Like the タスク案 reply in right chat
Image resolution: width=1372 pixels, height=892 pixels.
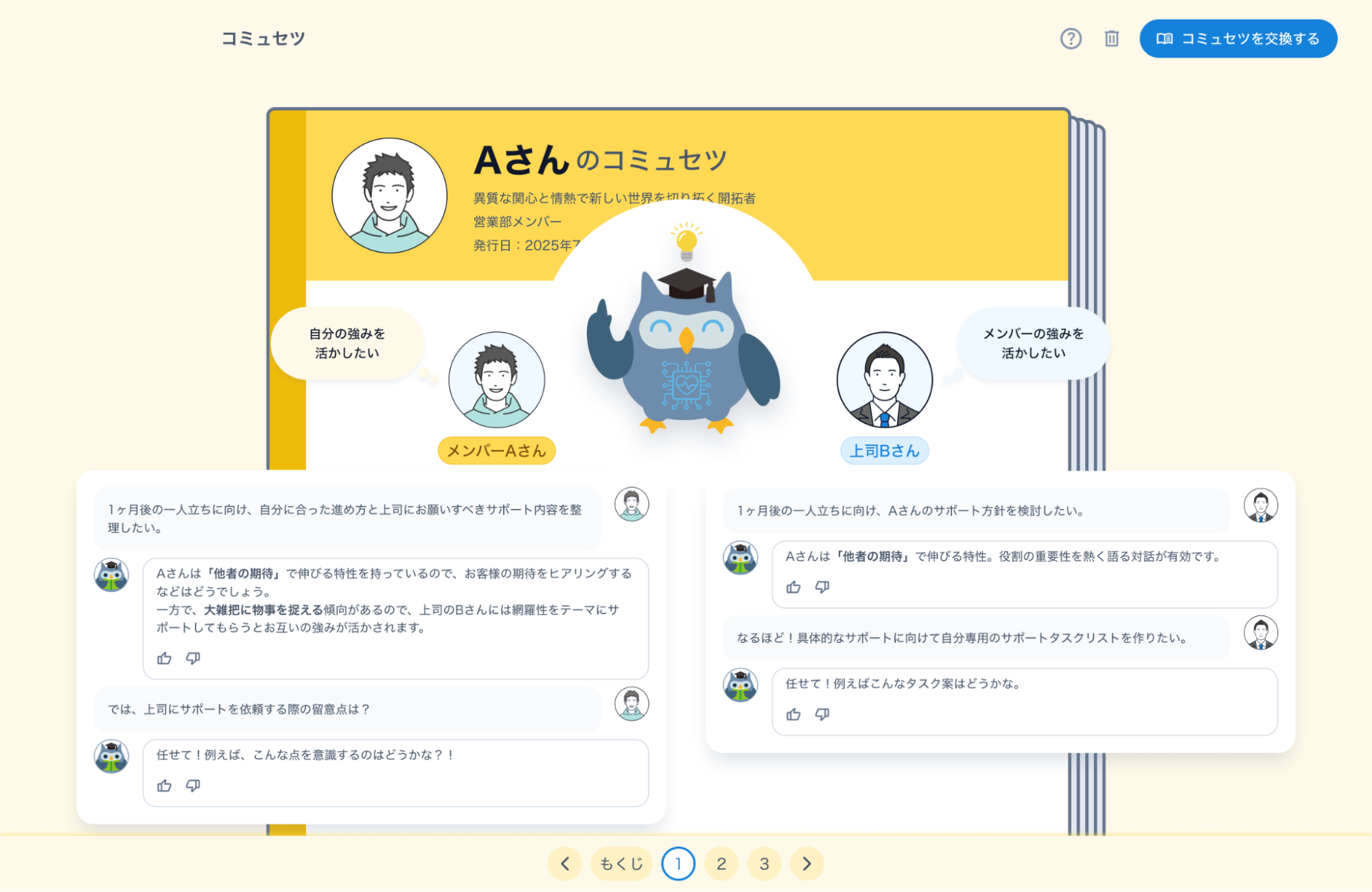click(x=793, y=714)
